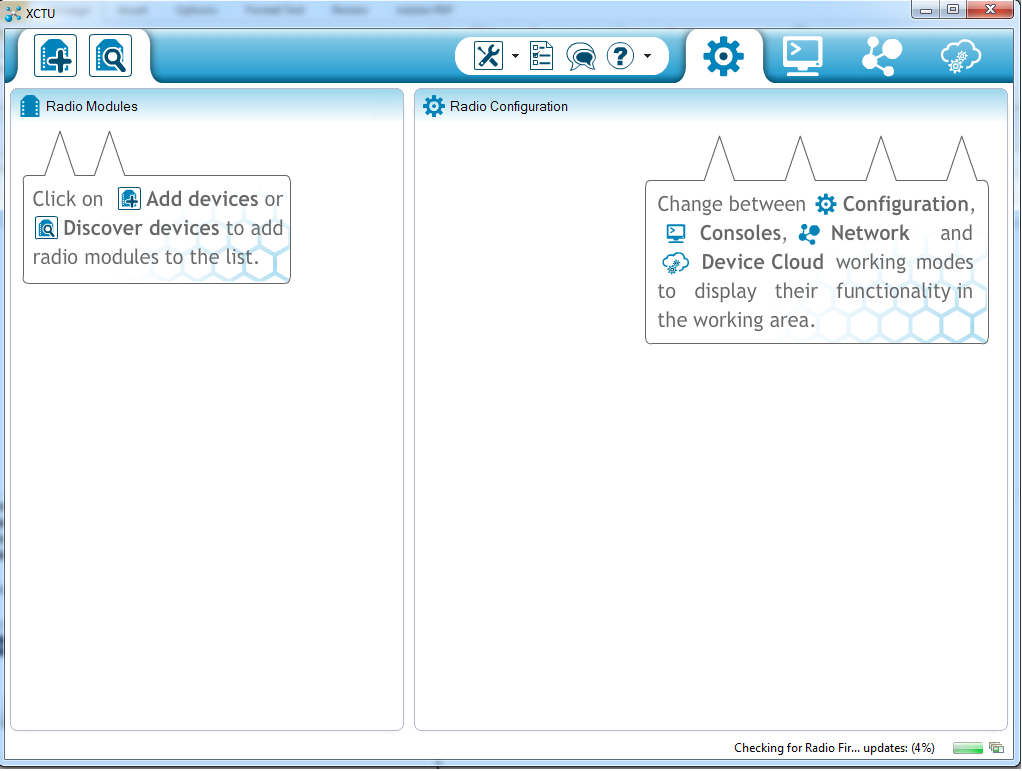Open the Tools wrench-and-screwdriver icon
The width and height of the screenshot is (1022, 771).
click(488, 56)
